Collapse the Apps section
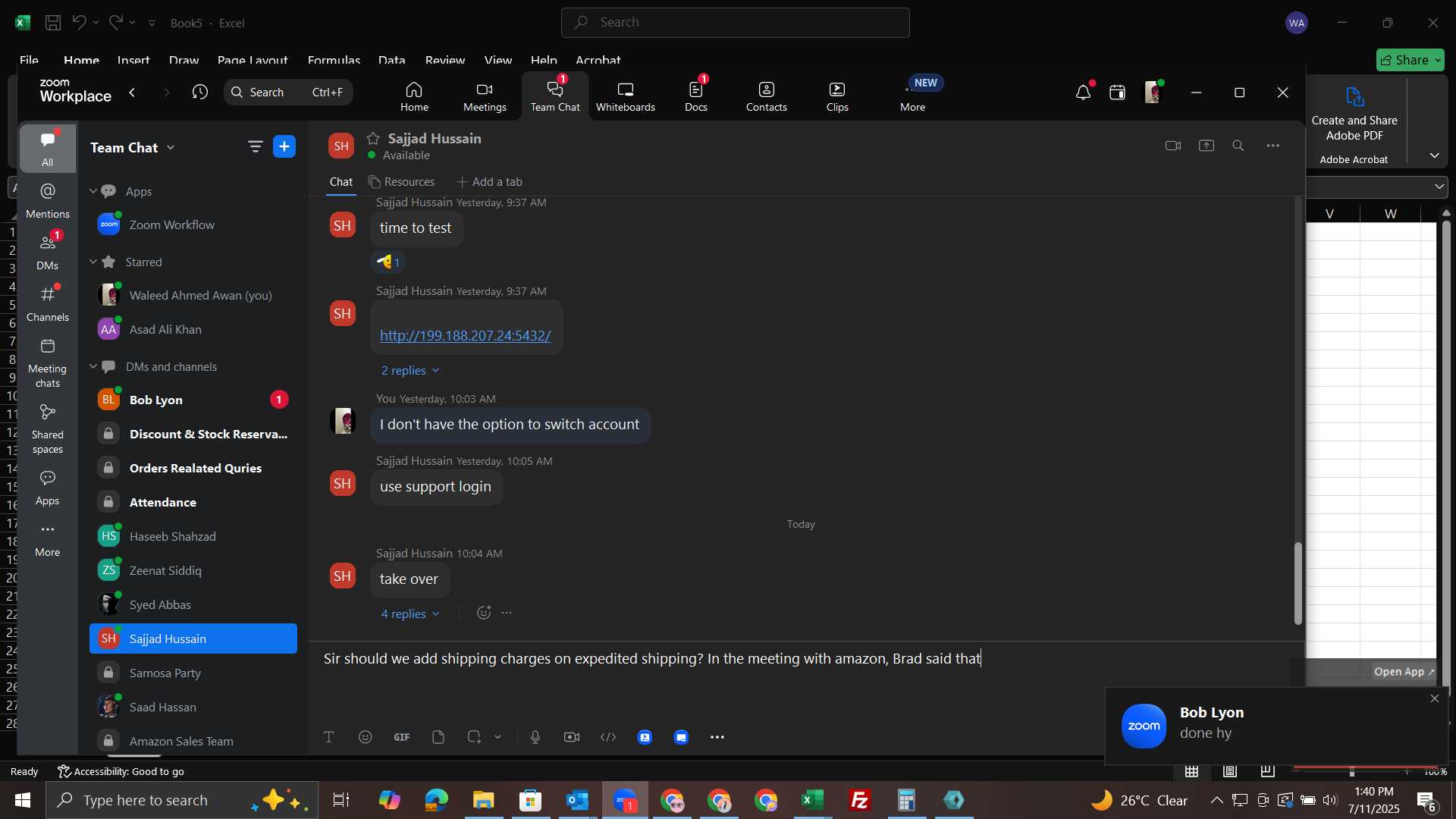This screenshot has width=1456, height=819. coord(93,192)
